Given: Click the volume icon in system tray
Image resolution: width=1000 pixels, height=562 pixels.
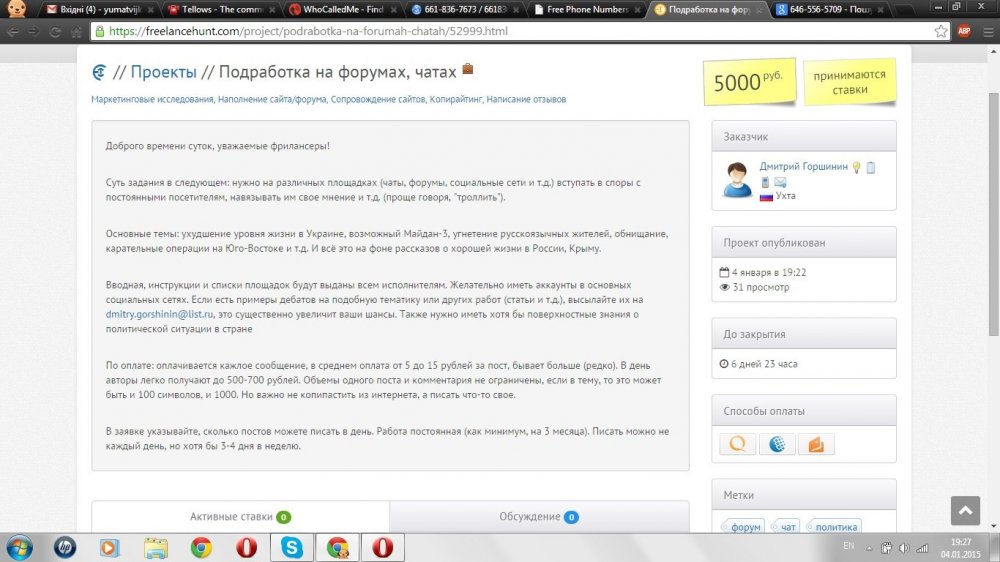Looking at the screenshot, I should click(904, 548).
